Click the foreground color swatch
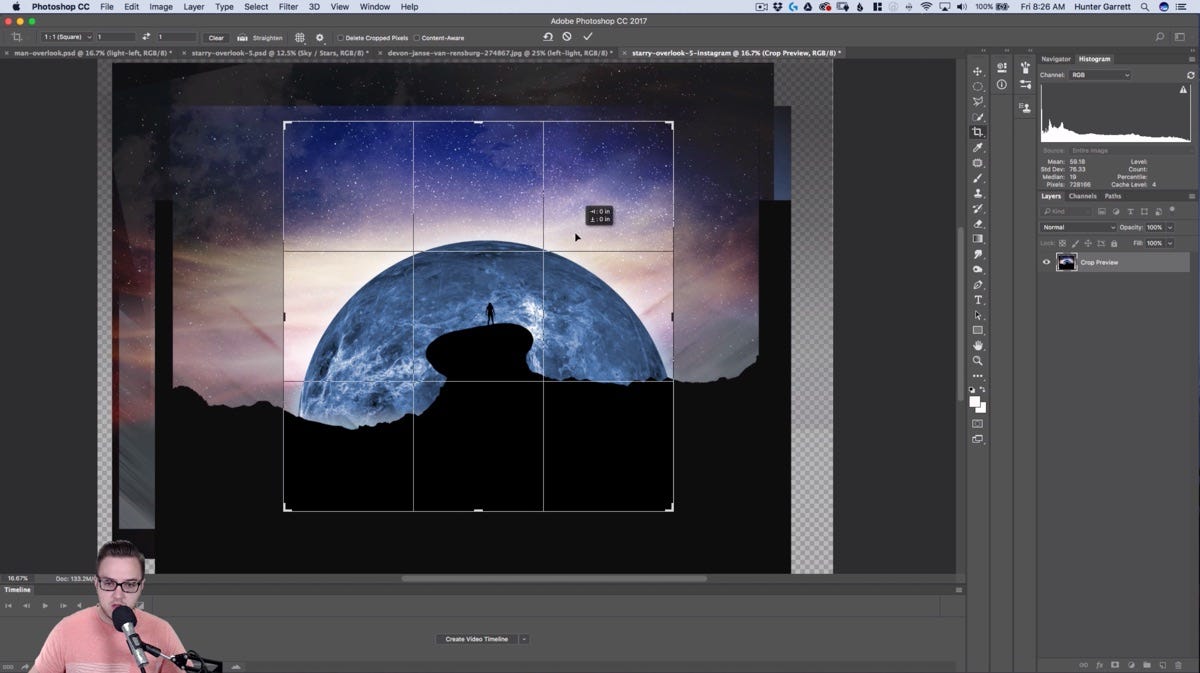This screenshot has width=1200, height=673. [974, 401]
